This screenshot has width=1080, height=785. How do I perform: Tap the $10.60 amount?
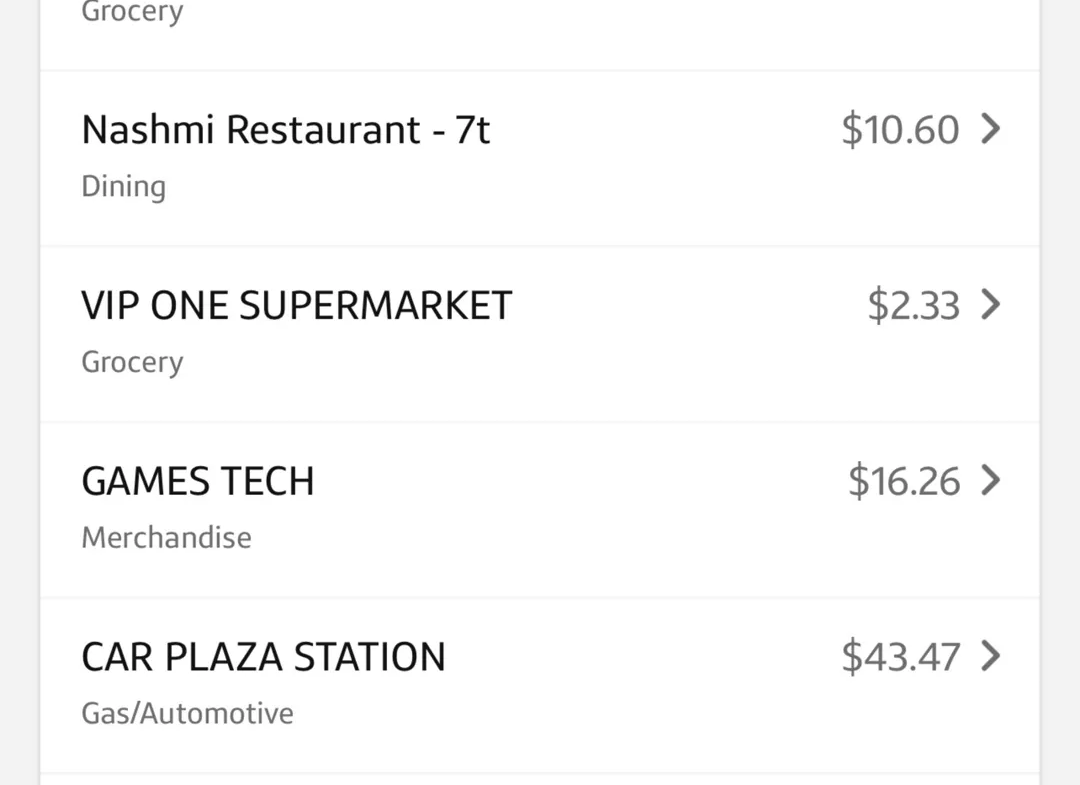tap(900, 129)
